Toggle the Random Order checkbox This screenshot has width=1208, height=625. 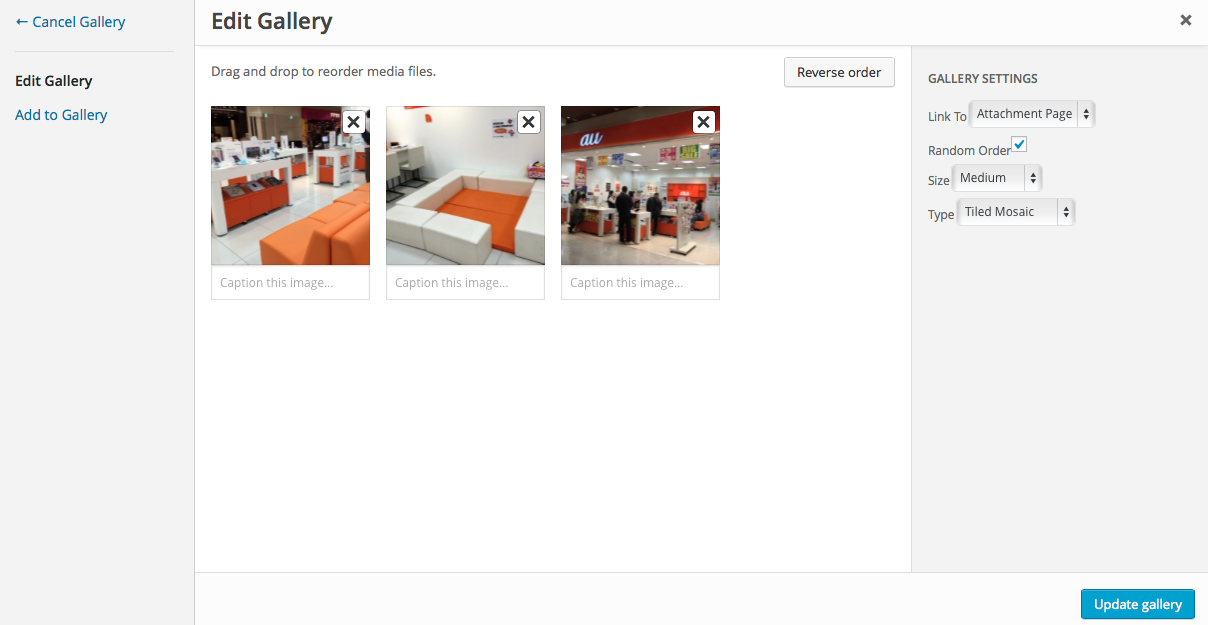tap(1020, 145)
